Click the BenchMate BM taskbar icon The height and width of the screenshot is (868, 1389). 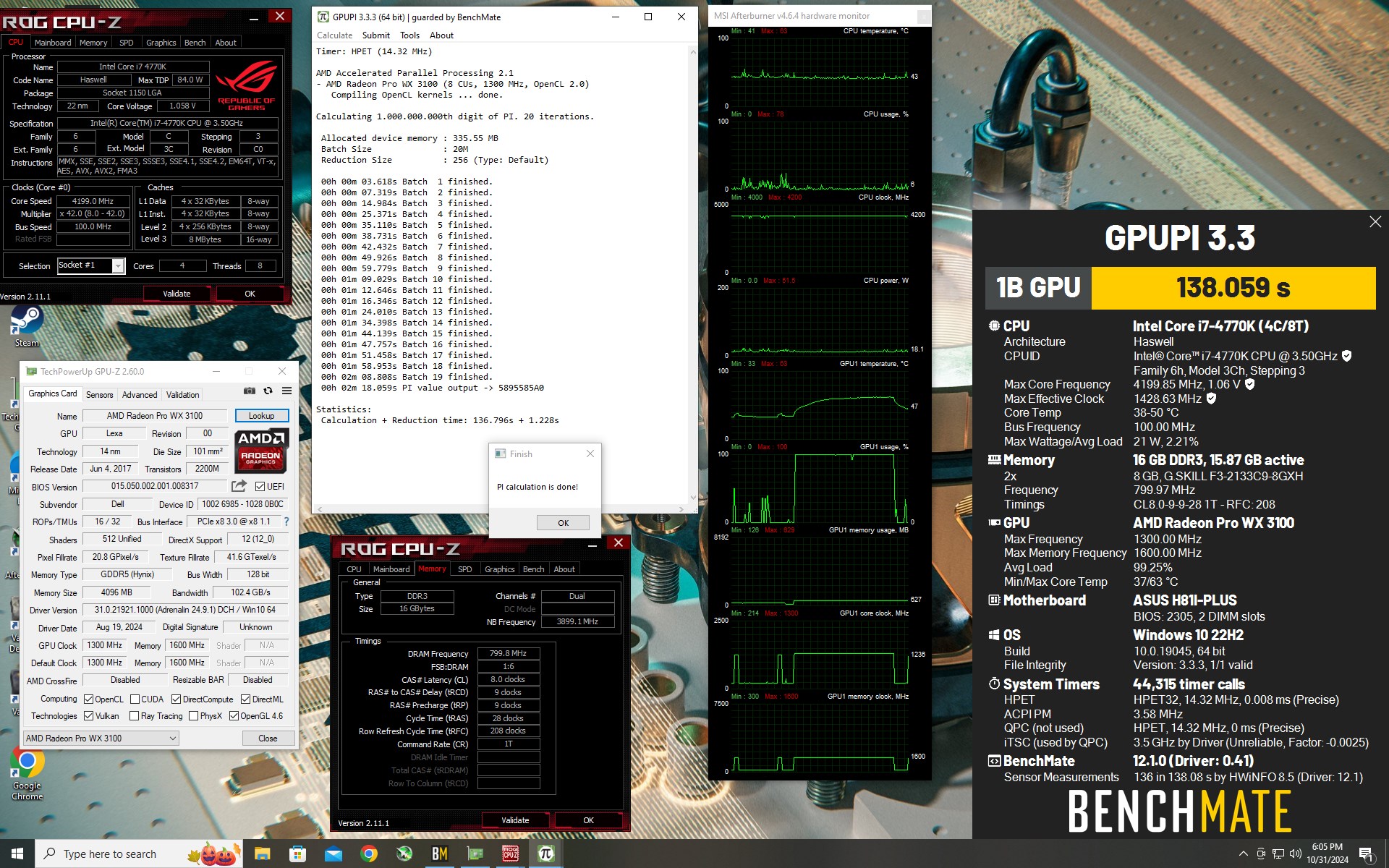440,854
